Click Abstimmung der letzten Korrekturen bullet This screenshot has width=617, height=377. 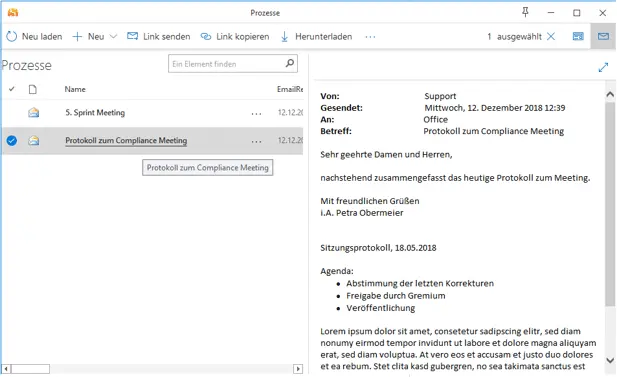[x=420, y=283]
